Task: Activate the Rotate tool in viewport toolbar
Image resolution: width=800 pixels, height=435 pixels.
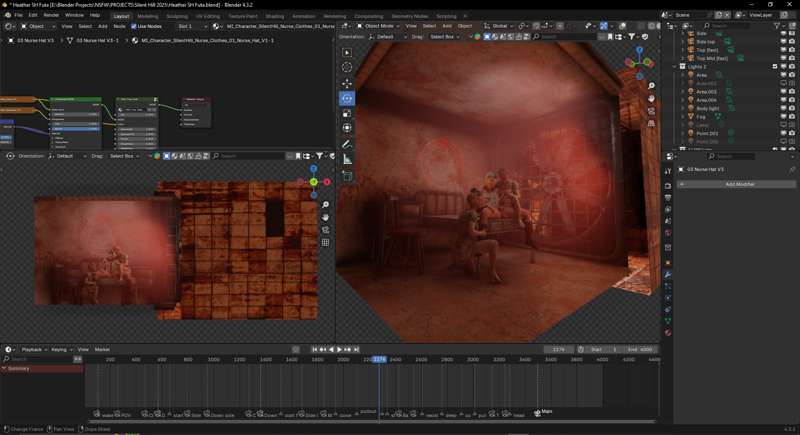Action: 347,98
